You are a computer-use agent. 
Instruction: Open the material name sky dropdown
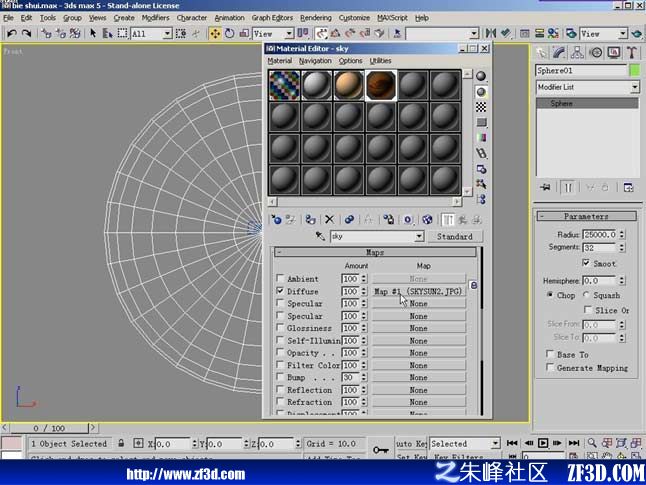(x=419, y=236)
